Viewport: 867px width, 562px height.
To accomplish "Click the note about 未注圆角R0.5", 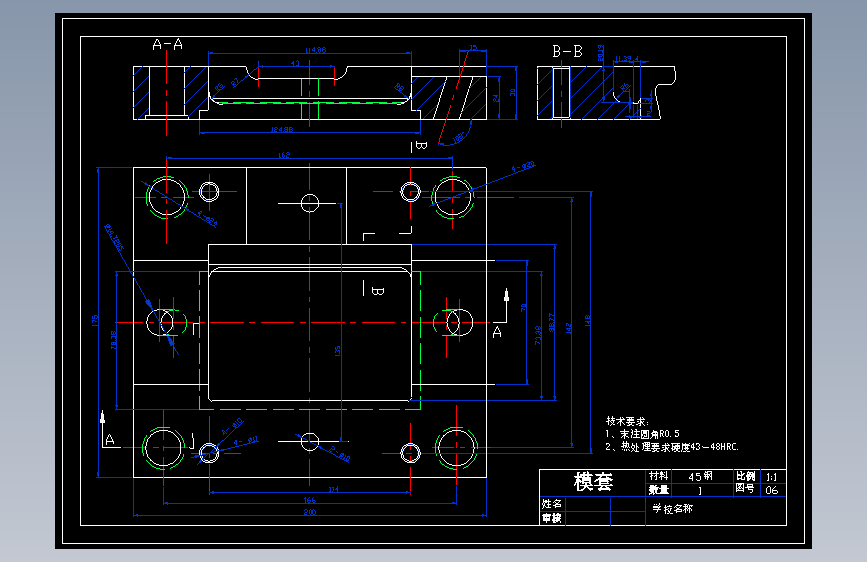I will pos(642,434).
